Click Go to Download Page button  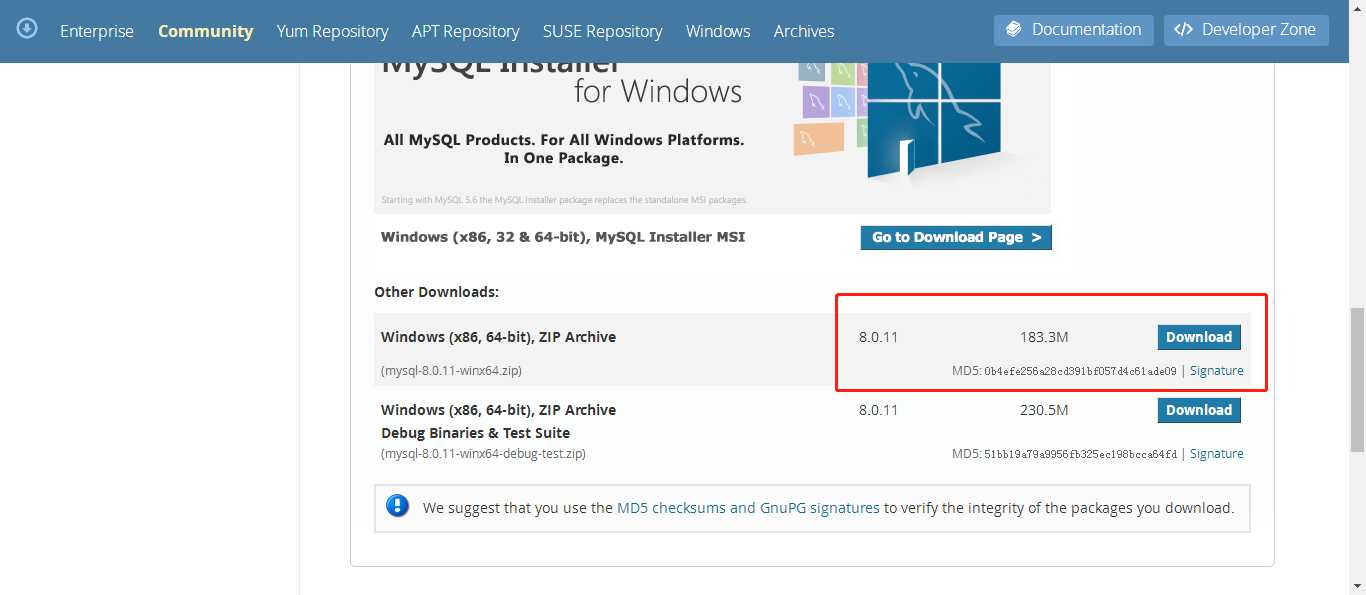(x=956, y=237)
